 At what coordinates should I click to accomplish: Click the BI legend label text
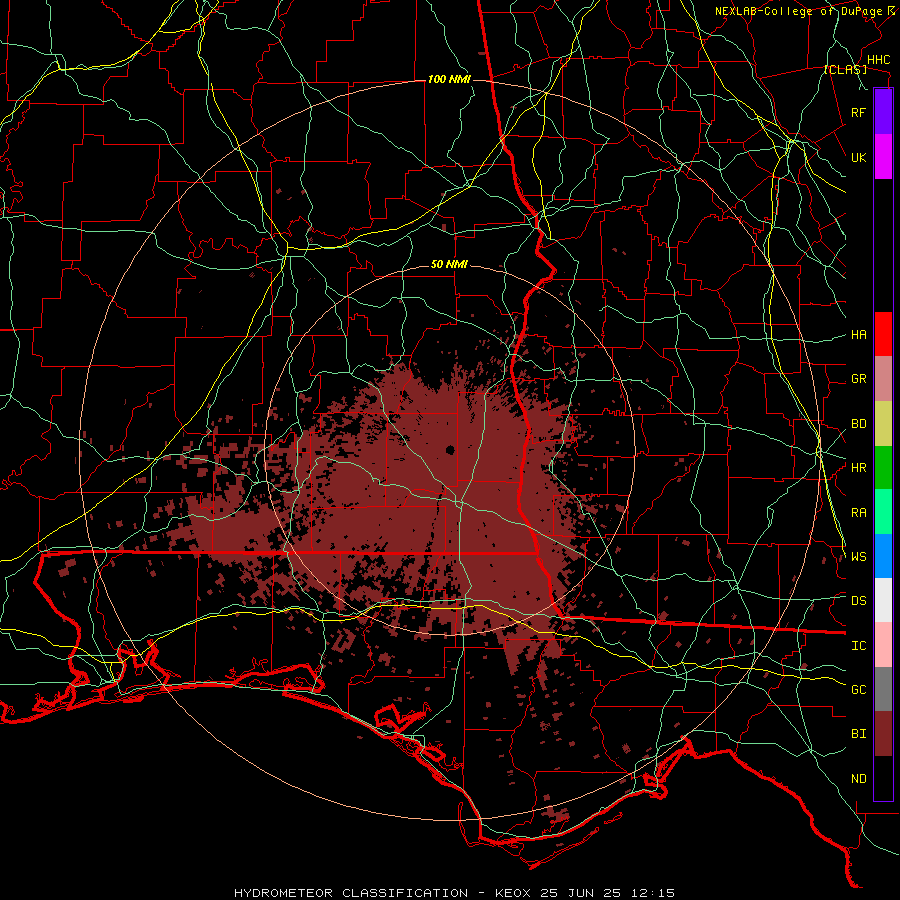(x=859, y=734)
